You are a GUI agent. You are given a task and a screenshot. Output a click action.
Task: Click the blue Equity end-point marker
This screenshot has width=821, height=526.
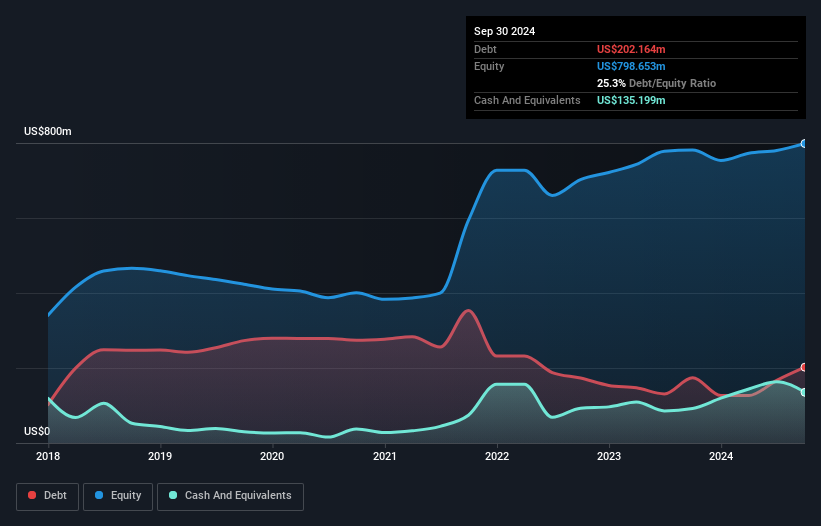click(x=804, y=143)
